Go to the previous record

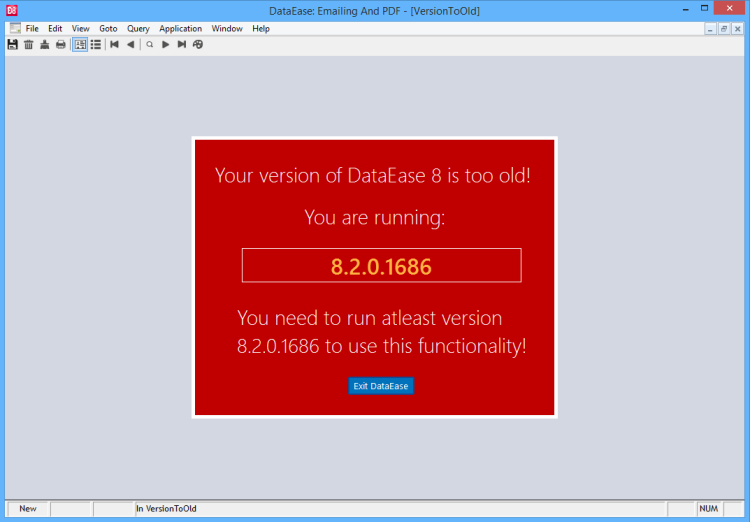[130, 44]
